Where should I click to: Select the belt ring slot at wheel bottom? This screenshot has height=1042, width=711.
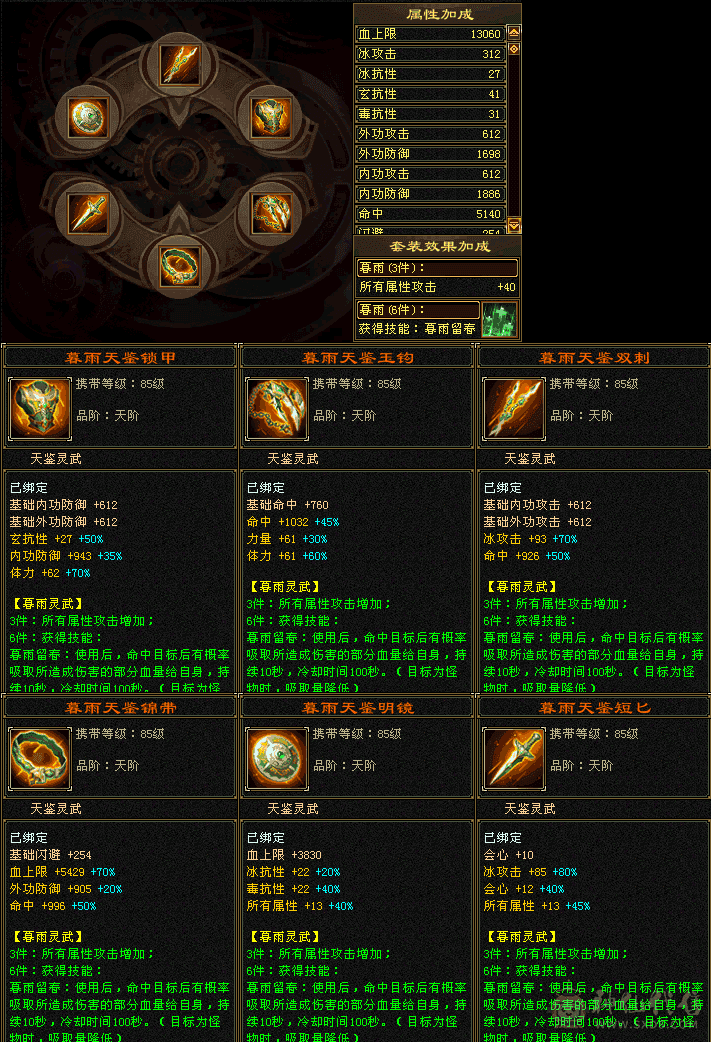180,264
